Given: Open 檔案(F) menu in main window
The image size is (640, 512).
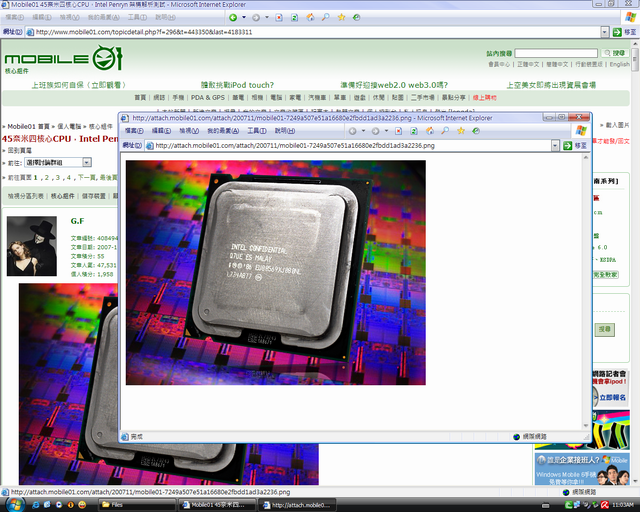Looking at the screenshot, I should [15, 18].
